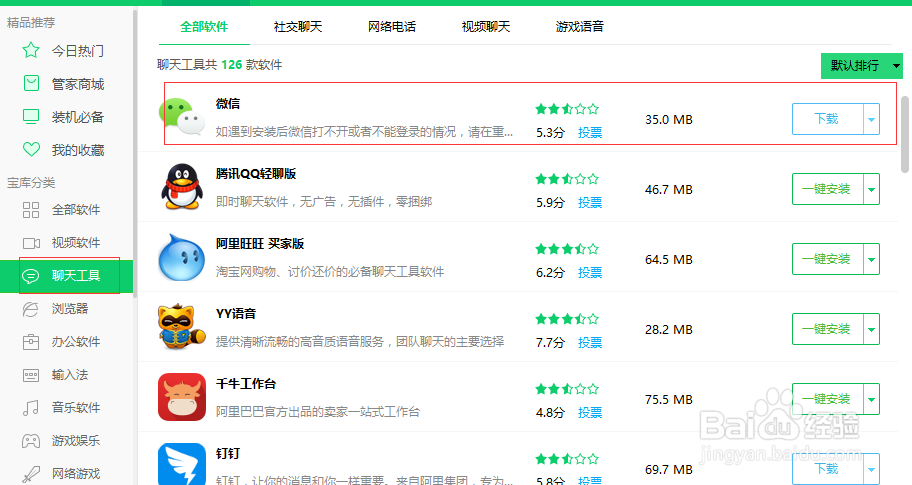Expand install options arrow for YY语音
912x485 pixels.
[x=871, y=329]
